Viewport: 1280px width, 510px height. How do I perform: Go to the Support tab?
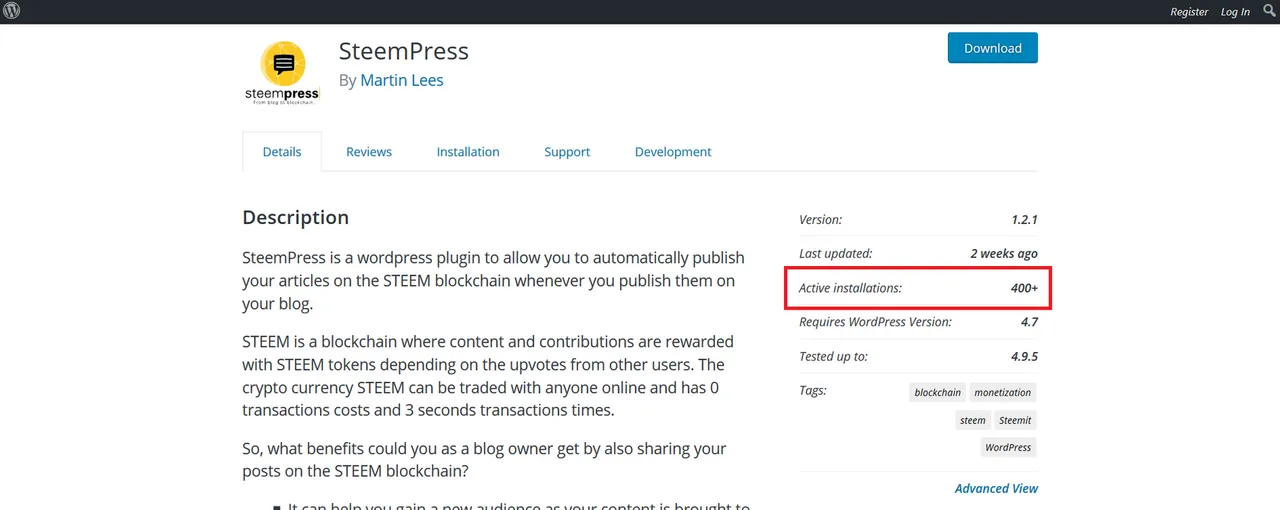tap(567, 152)
